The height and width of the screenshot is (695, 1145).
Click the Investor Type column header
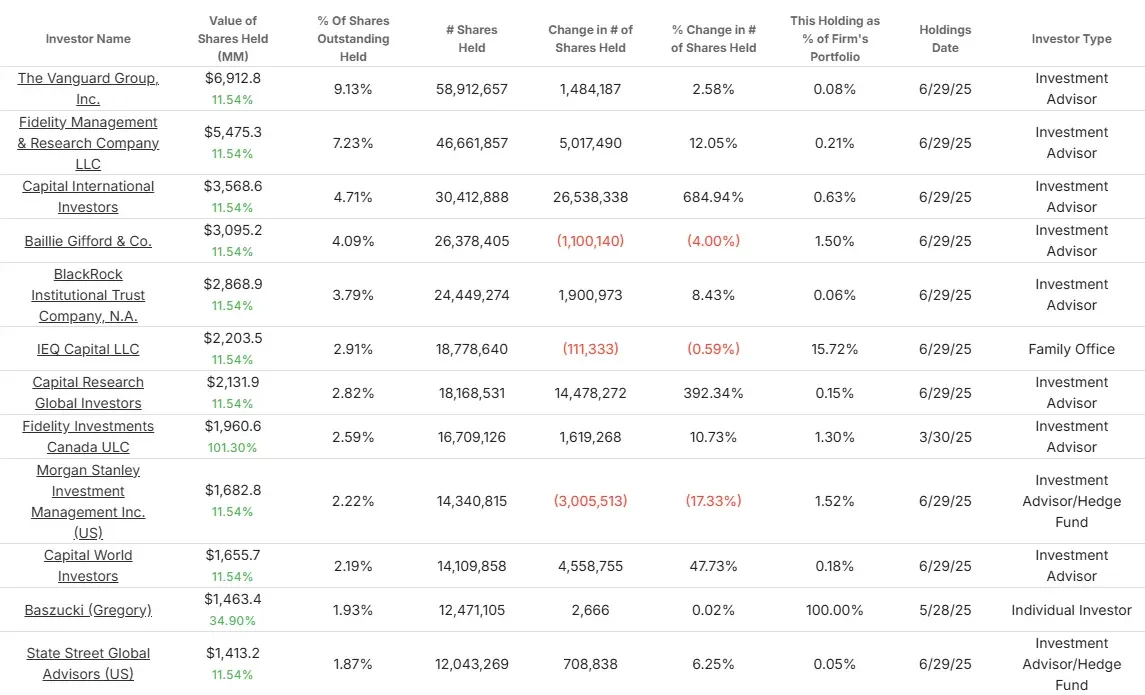point(1071,39)
